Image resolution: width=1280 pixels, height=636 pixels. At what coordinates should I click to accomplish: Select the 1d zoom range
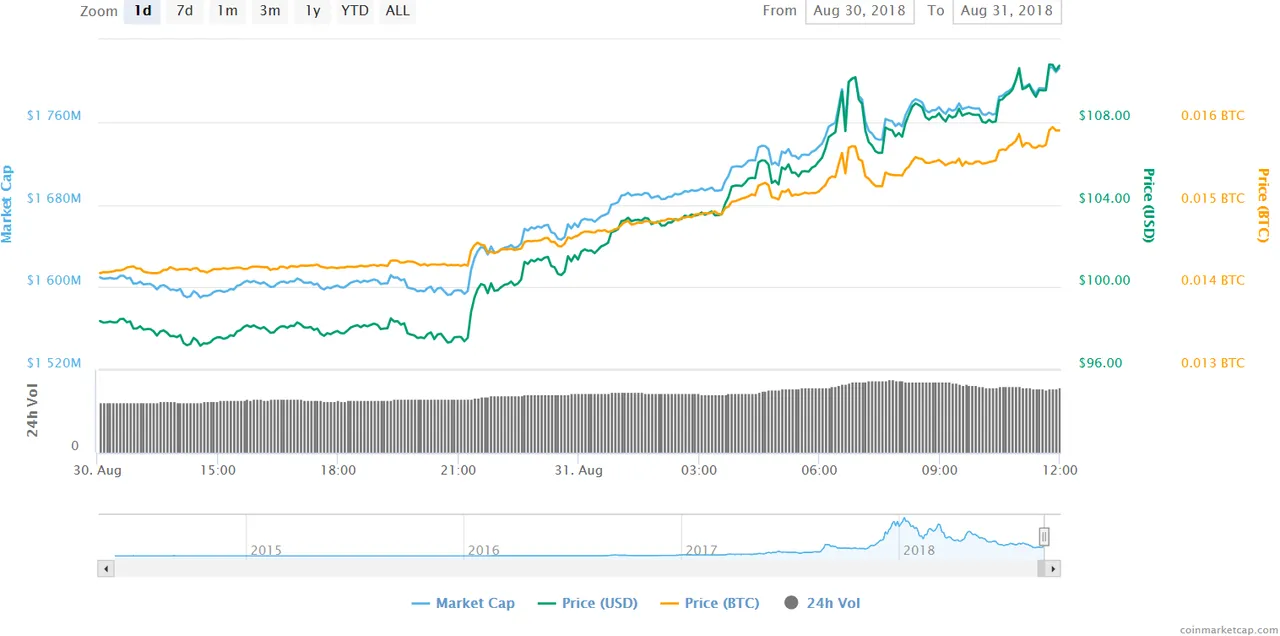click(x=142, y=11)
